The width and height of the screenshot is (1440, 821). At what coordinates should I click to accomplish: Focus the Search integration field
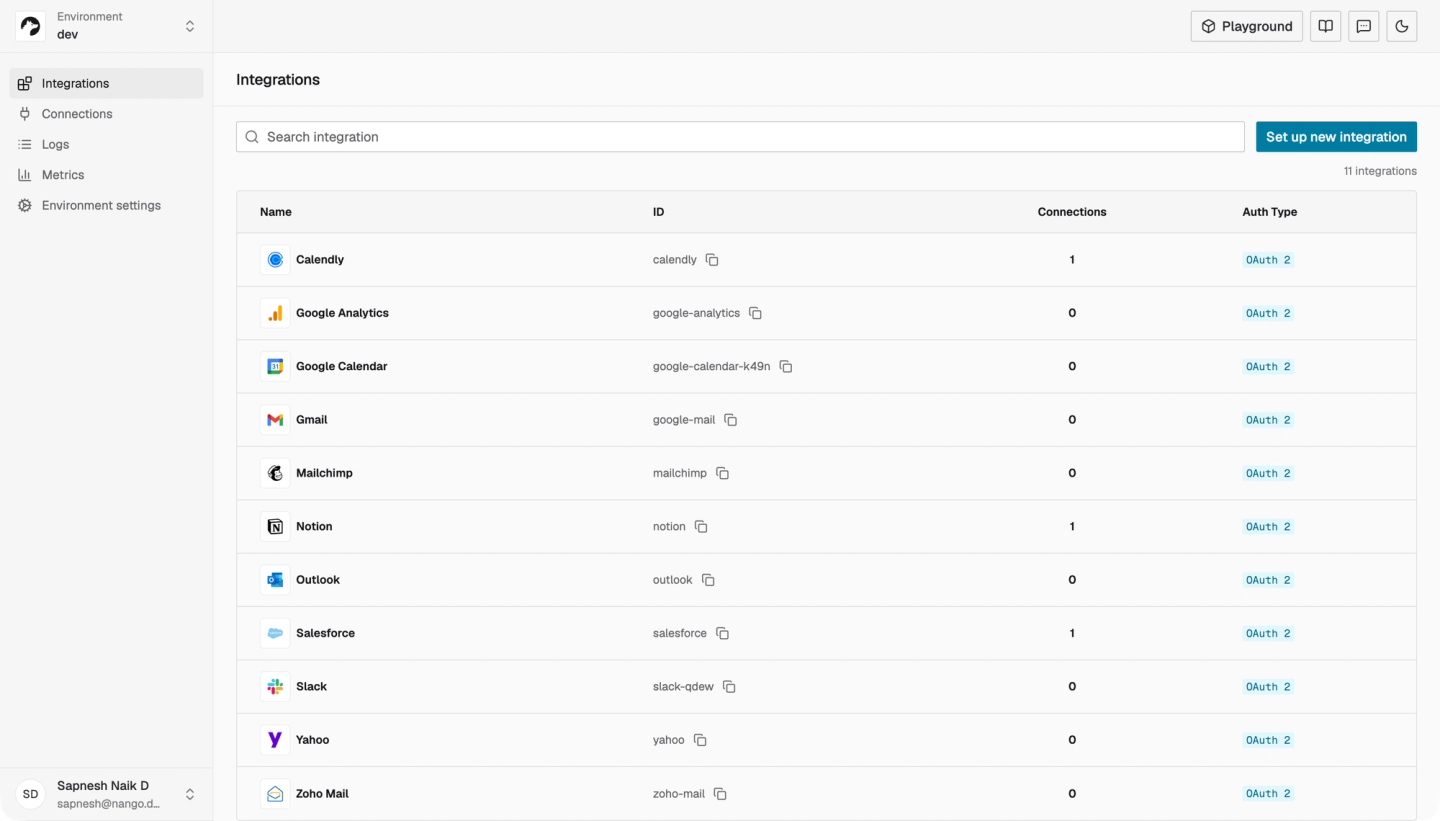click(740, 137)
